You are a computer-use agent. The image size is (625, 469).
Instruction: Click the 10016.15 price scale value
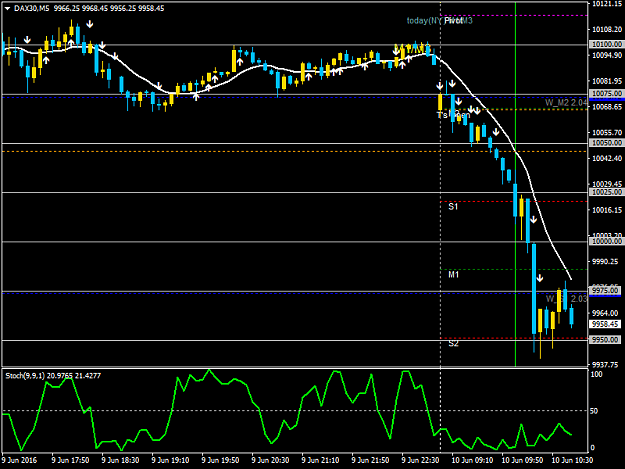point(607,210)
